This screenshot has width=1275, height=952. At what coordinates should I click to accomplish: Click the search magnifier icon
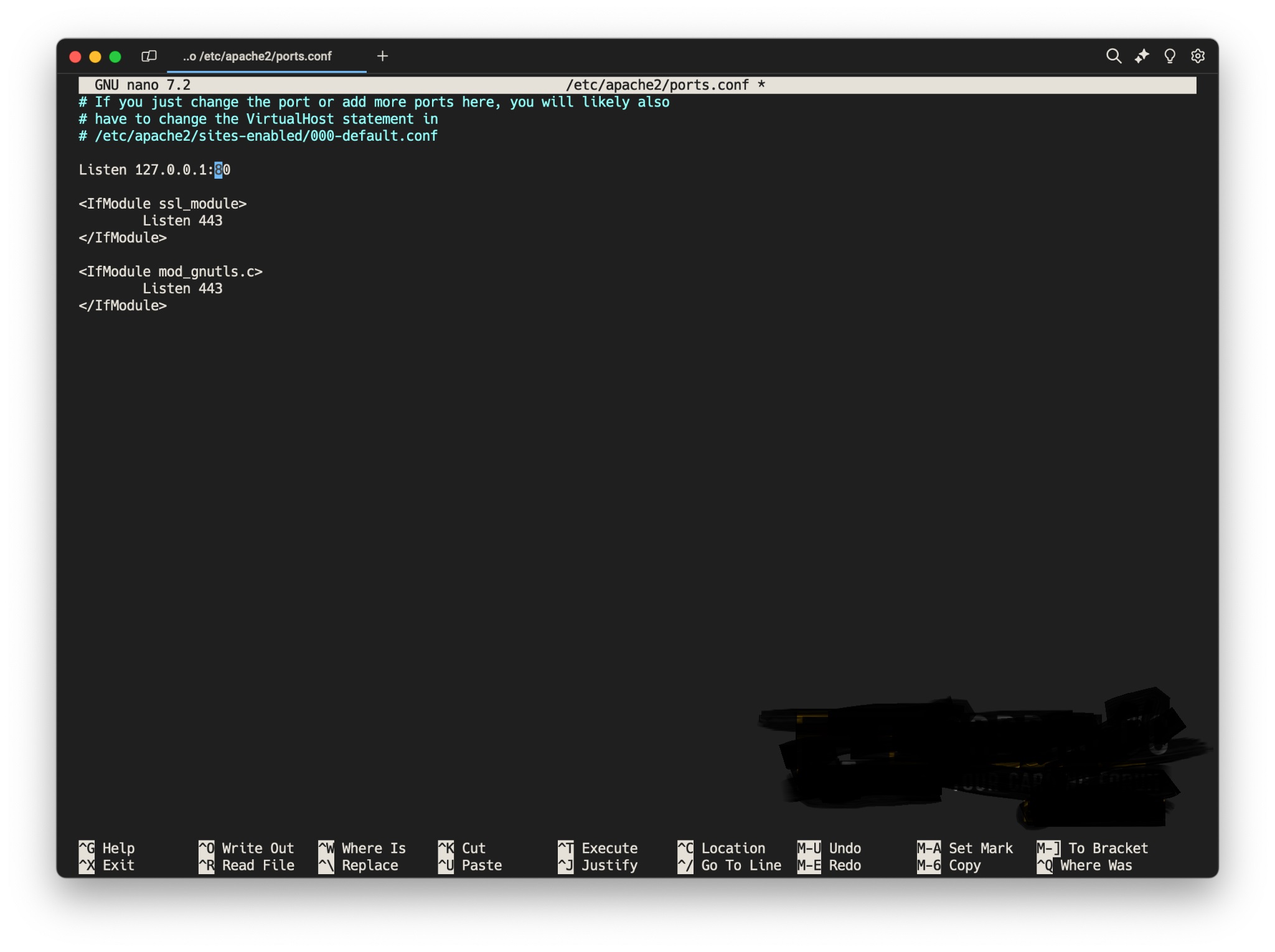click(1113, 56)
